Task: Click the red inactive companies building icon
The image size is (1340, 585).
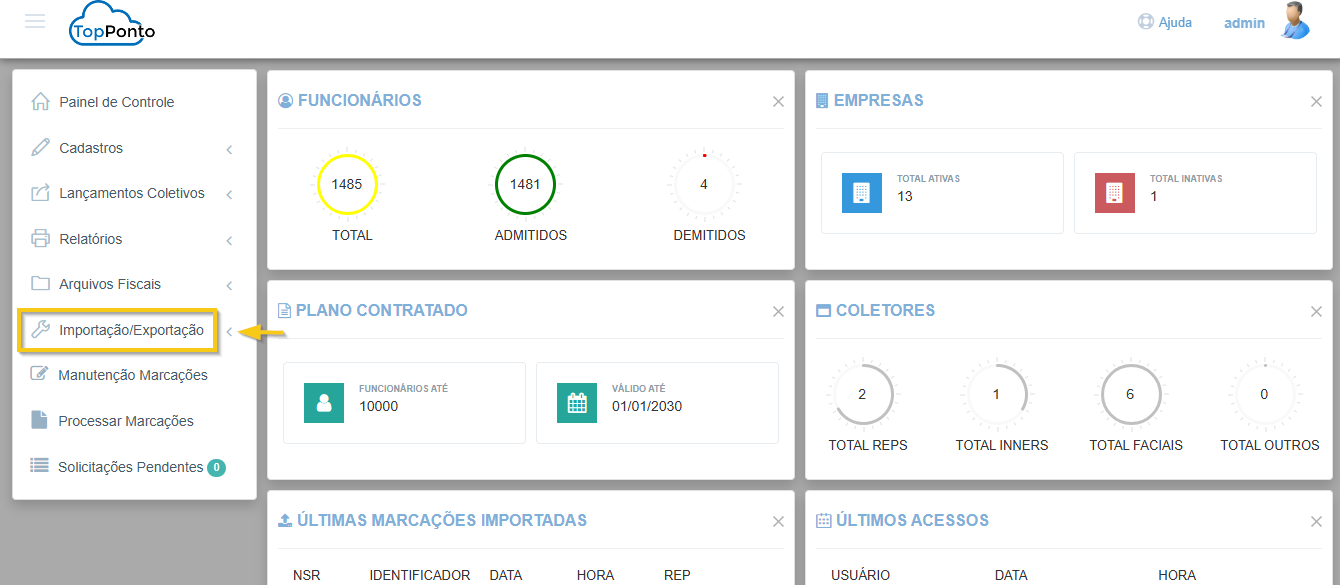Action: click(1114, 193)
